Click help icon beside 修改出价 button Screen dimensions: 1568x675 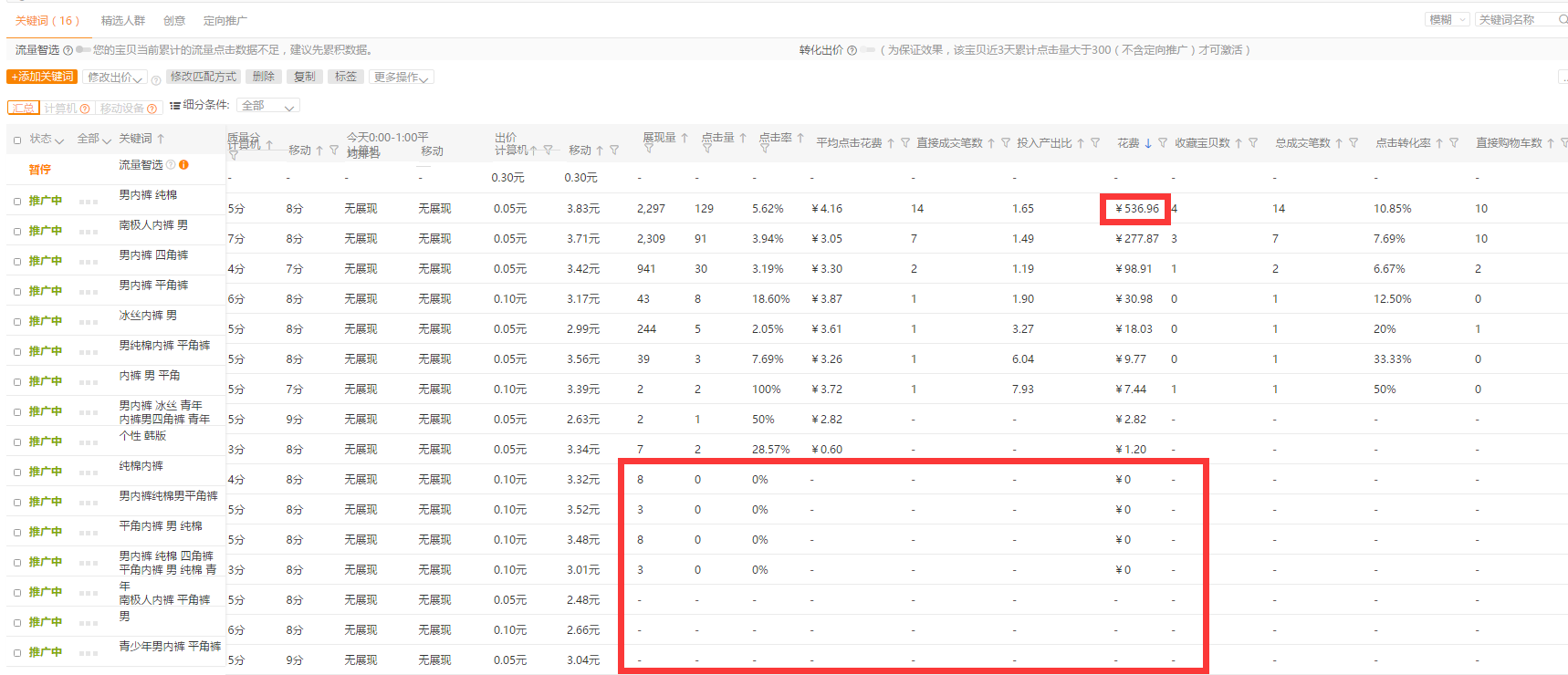click(x=155, y=80)
